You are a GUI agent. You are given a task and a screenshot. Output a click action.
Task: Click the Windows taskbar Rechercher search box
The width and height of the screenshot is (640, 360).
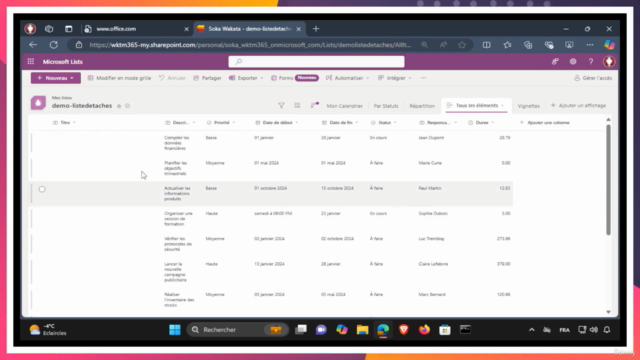pos(238,330)
